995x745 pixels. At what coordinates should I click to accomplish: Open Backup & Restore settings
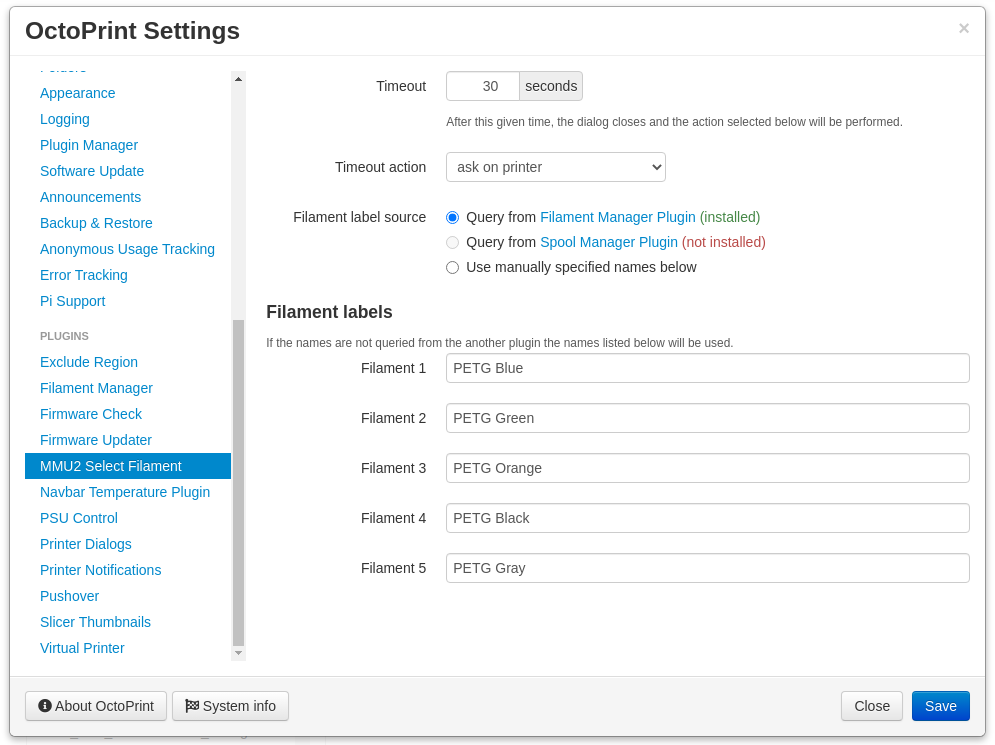click(x=96, y=223)
